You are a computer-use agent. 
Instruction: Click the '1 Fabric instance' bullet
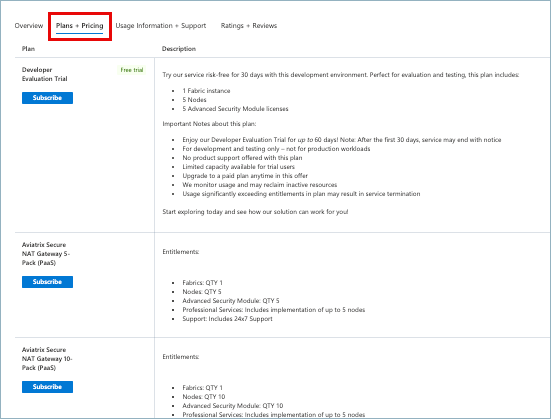206,91
